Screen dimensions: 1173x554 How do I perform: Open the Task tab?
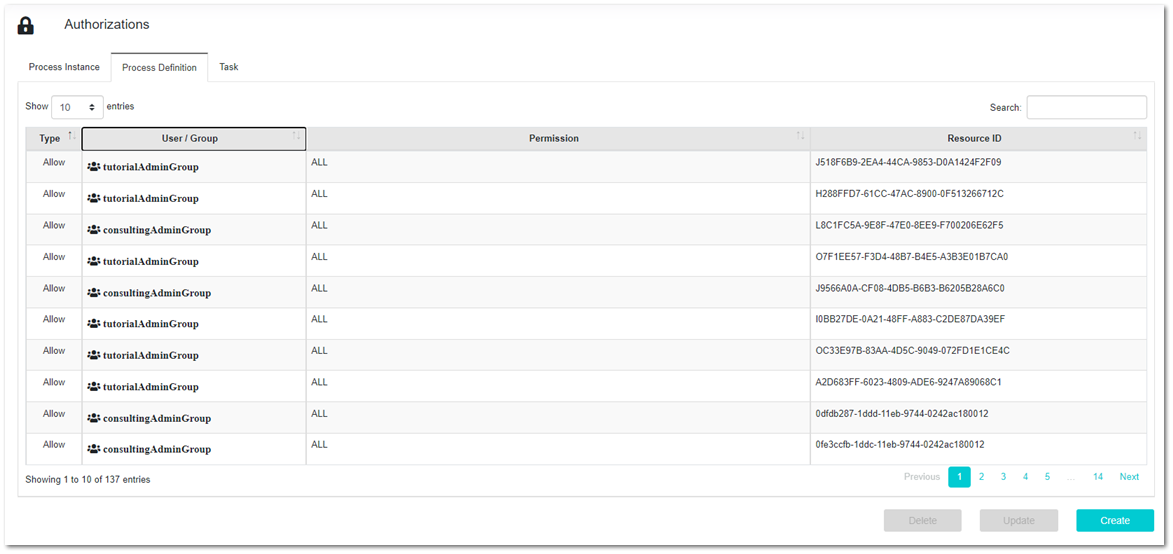[x=228, y=67]
